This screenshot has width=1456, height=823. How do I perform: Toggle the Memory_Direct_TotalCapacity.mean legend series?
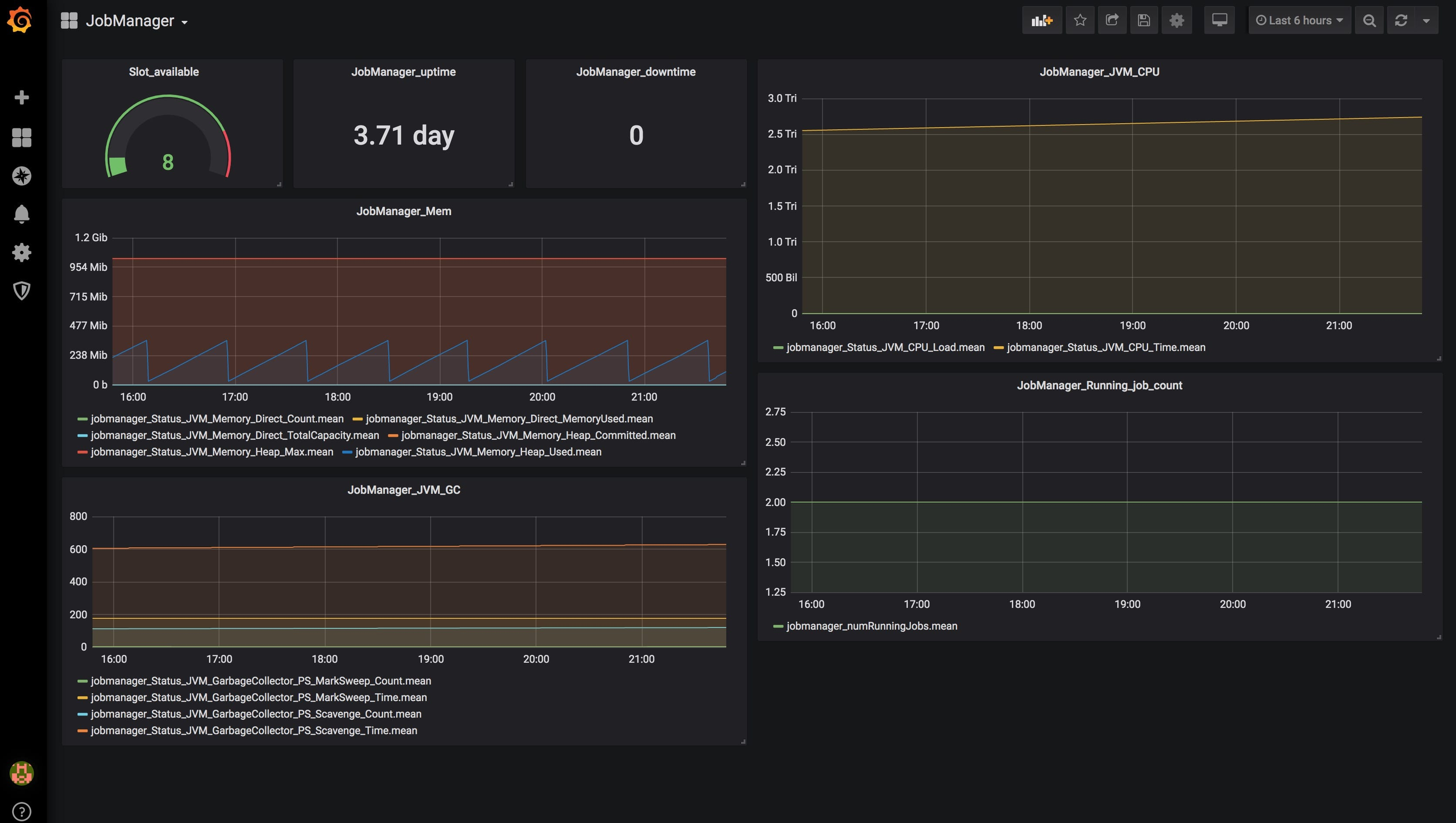(235, 435)
